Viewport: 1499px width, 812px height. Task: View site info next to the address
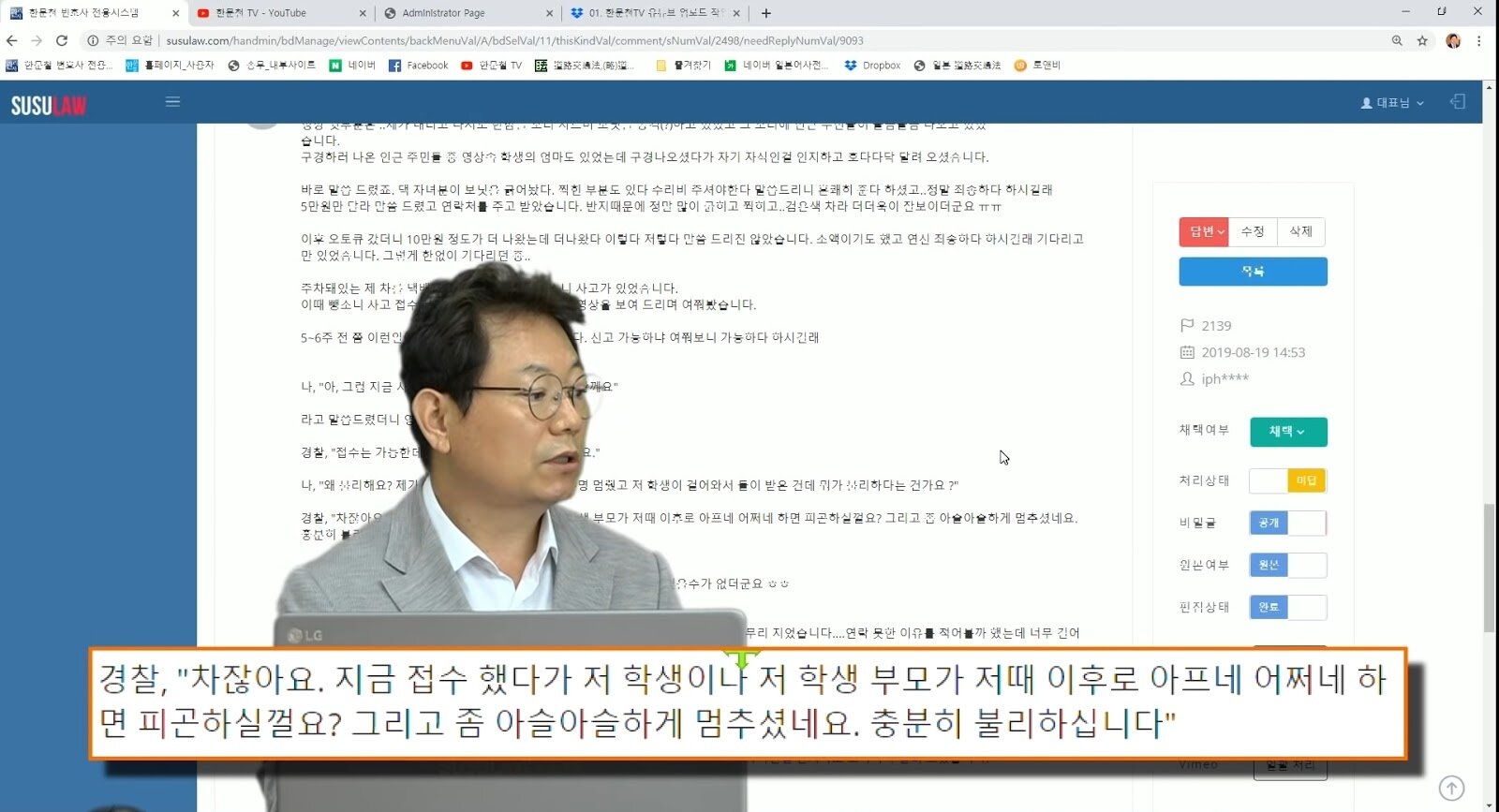[93, 40]
